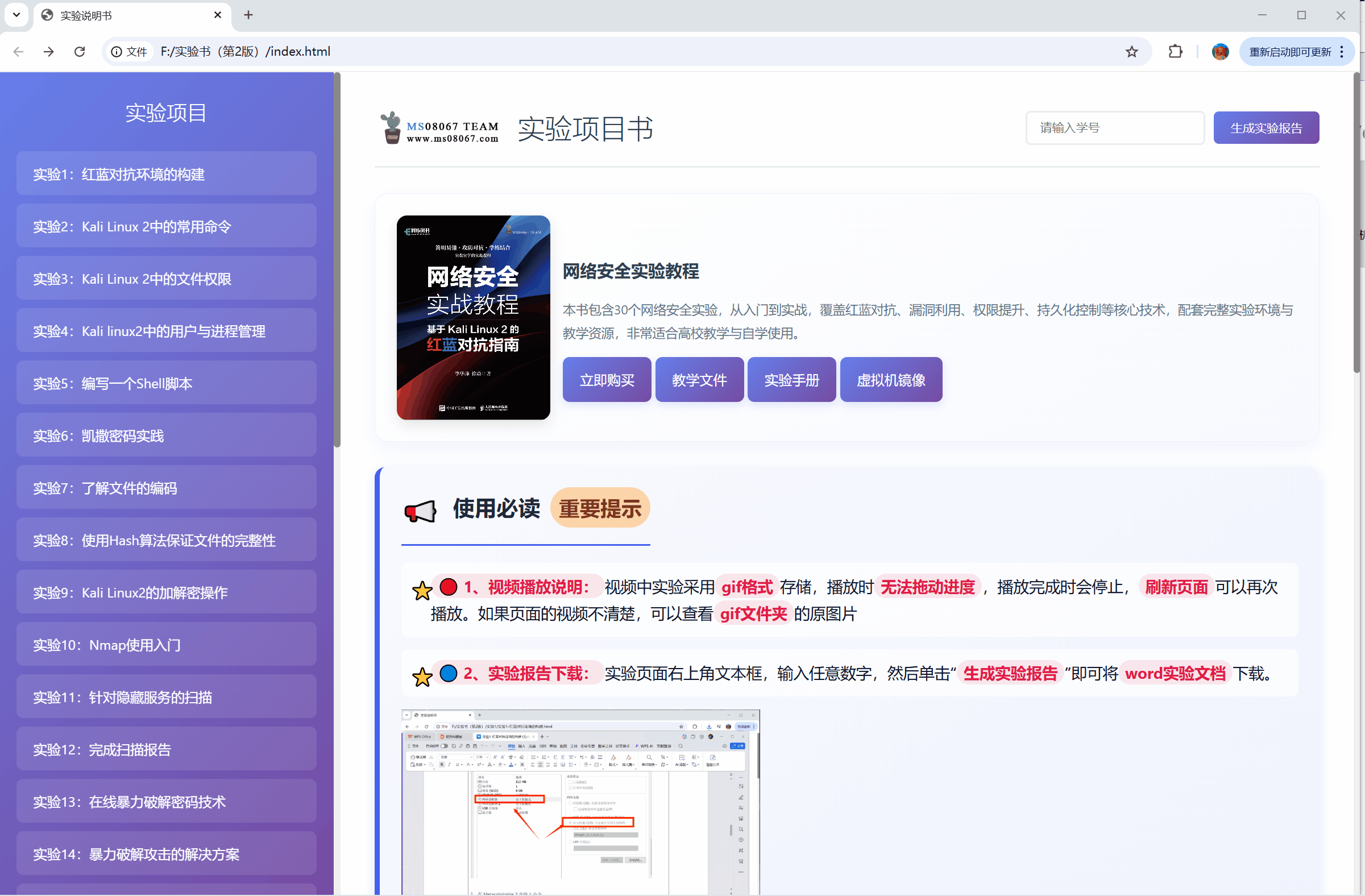The height and width of the screenshot is (896, 1365).
Task: Click the file info icon in address bar
Action: (x=117, y=52)
